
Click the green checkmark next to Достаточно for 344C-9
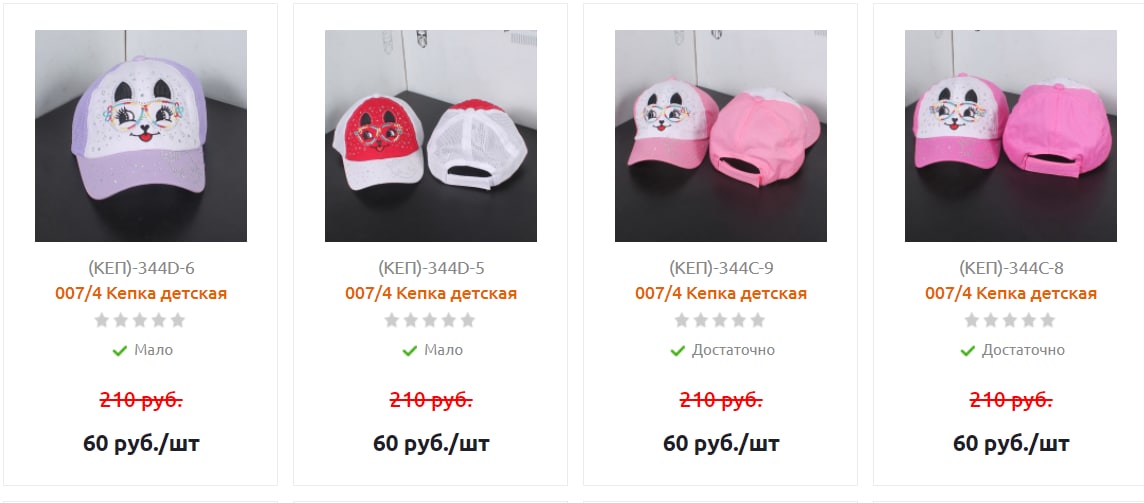[x=678, y=350]
